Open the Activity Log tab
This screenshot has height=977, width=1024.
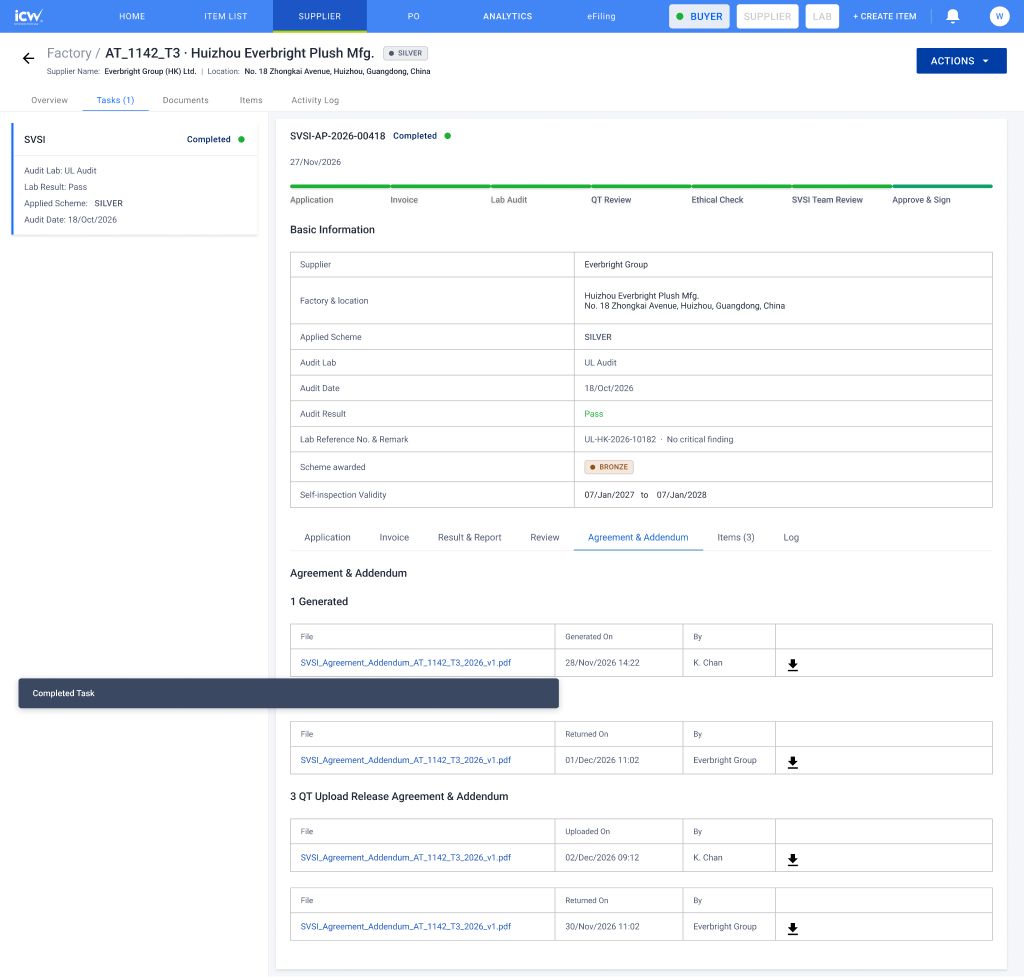point(315,100)
